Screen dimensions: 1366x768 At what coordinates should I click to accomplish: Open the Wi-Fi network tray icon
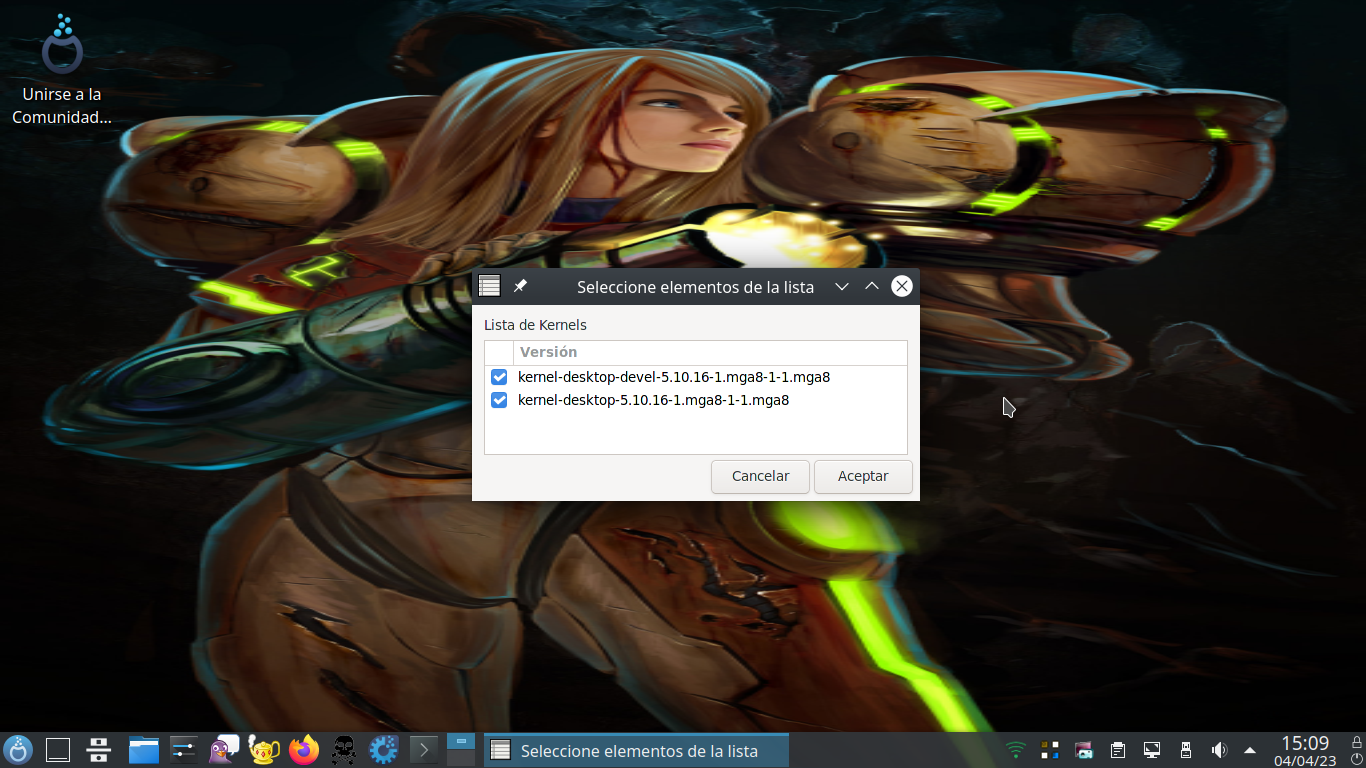(1016, 750)
